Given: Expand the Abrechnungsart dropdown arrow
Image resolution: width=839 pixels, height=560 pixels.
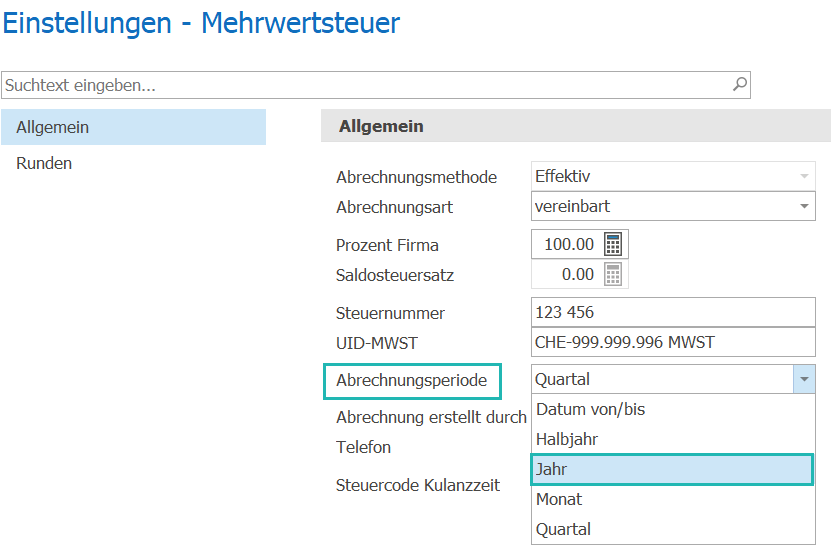Looking at the screenshot, I should 804,206.
